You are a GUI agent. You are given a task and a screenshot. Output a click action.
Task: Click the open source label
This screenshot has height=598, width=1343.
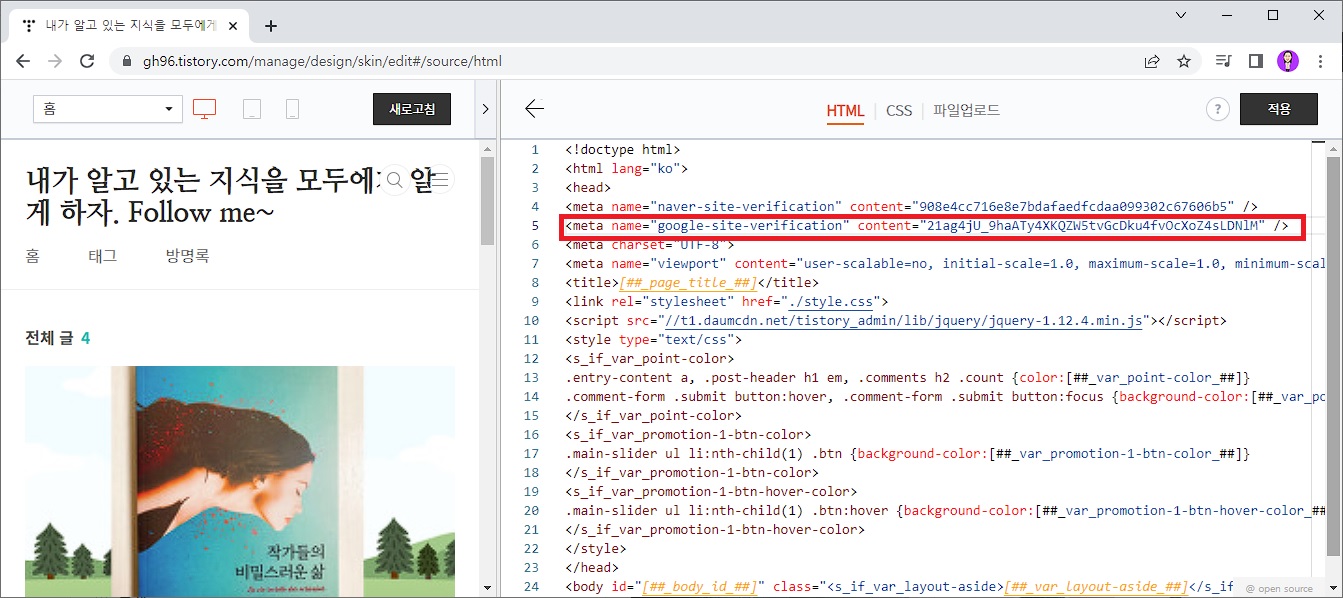click(x=1279, y=589)
